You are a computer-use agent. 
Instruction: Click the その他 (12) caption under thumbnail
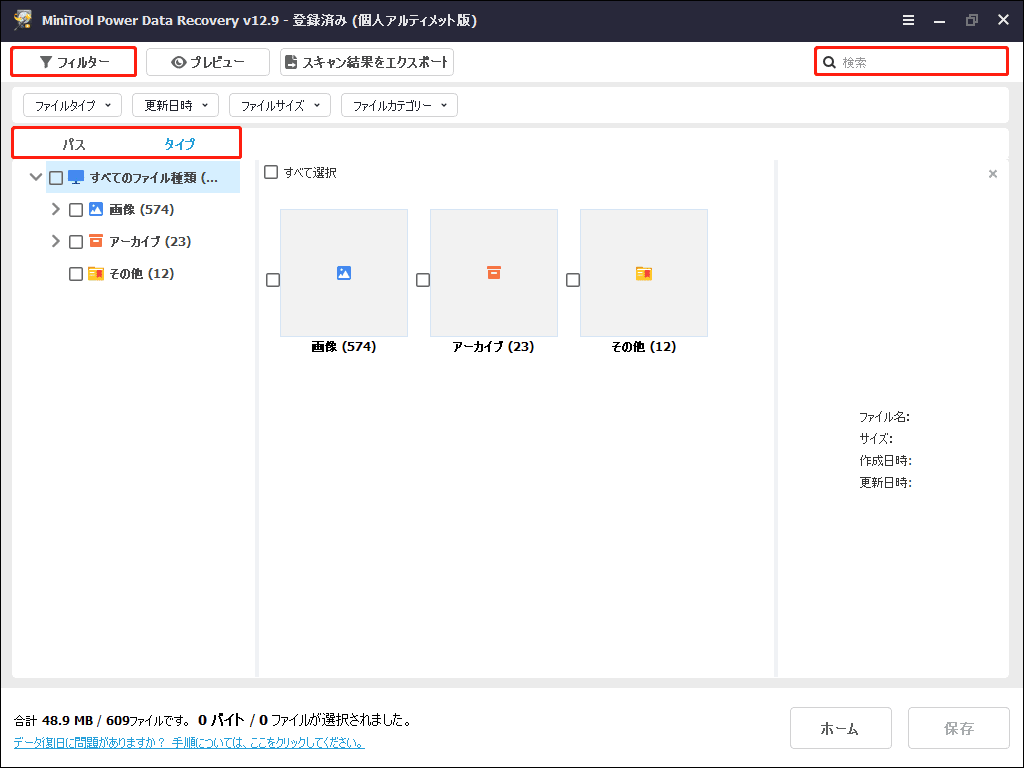644,347
